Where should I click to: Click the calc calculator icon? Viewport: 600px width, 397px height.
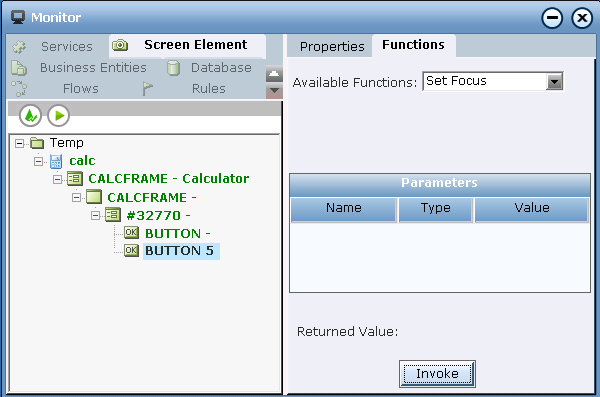click(x=56, y=161)
